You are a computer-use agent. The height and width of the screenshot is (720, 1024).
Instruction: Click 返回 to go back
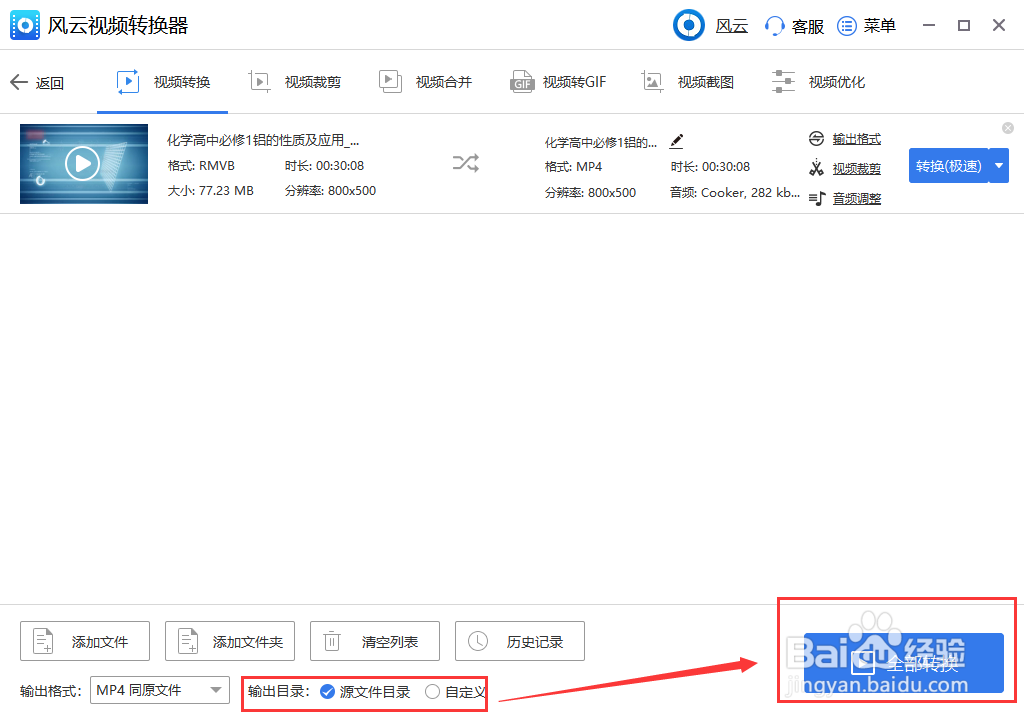(x=38, y=81)
